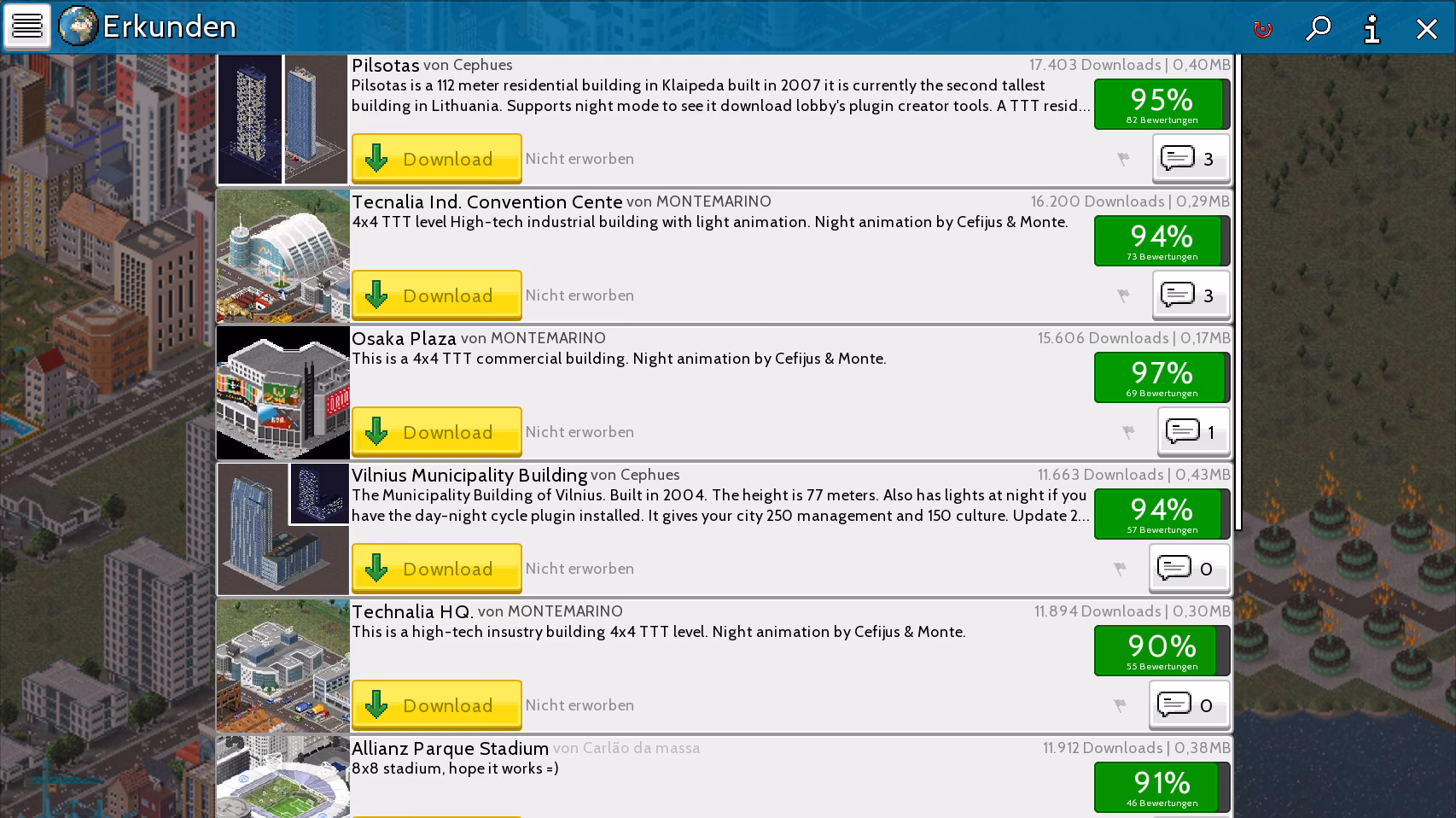
Task: Open comments for Vilnius Municipality Building
Action: (x=1189, y=569)
